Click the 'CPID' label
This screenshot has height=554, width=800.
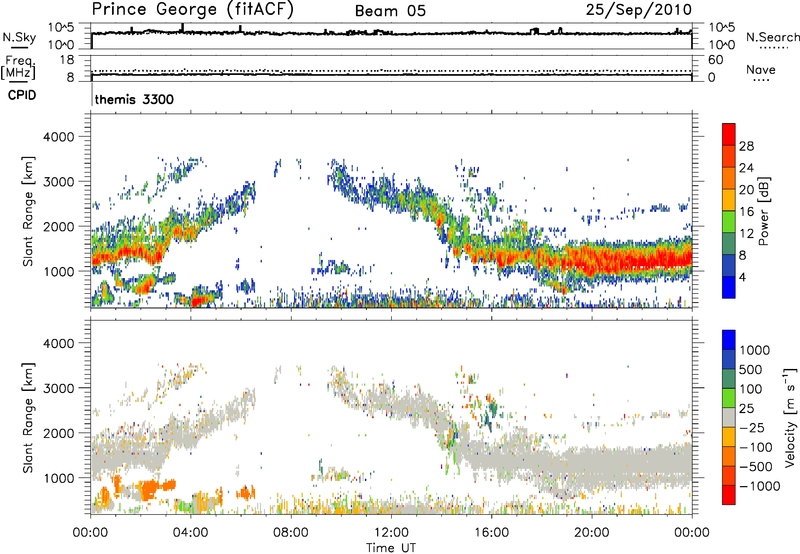tap(22, 95)
